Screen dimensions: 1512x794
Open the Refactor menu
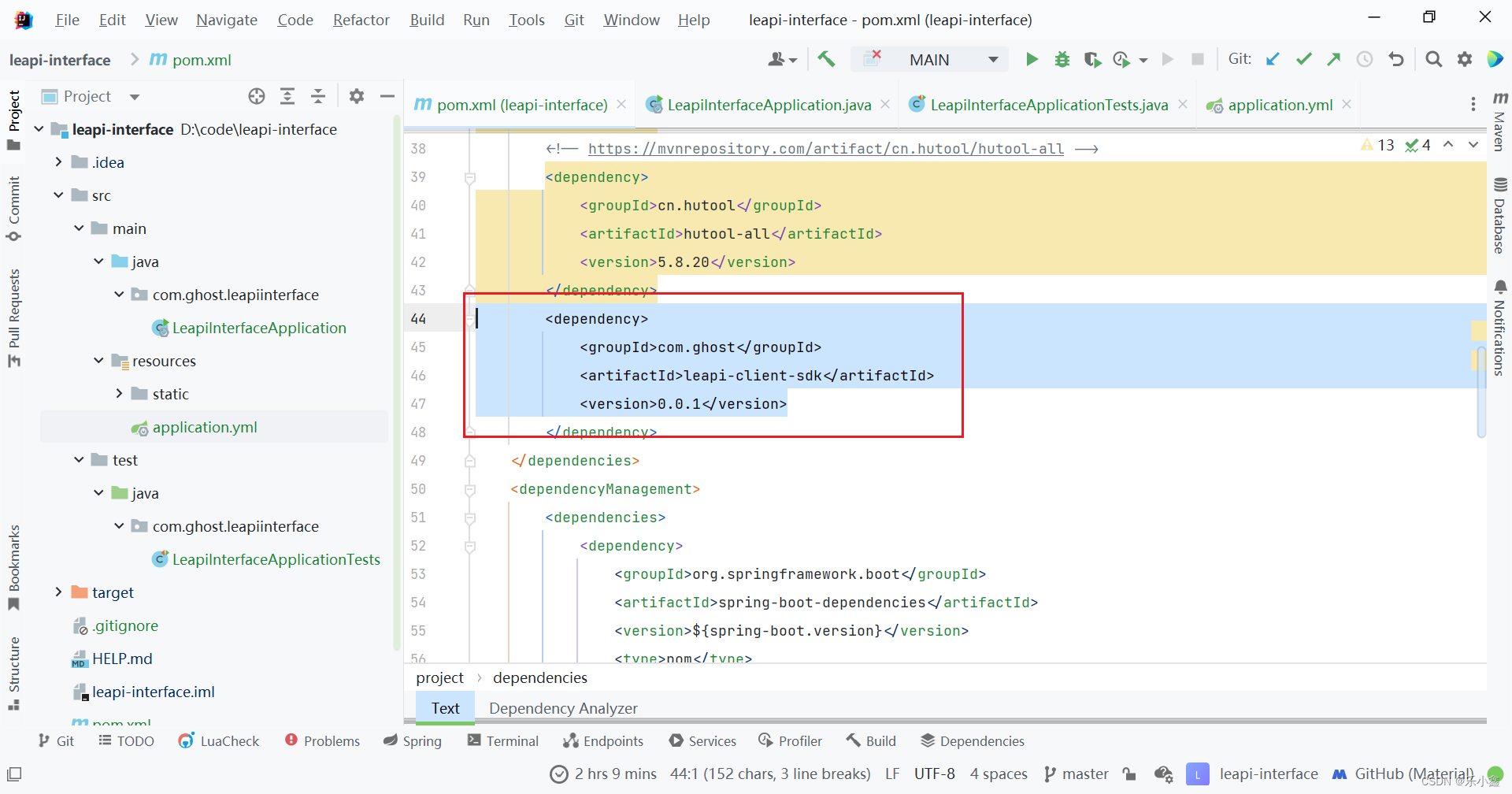click(x=361, y=20)
